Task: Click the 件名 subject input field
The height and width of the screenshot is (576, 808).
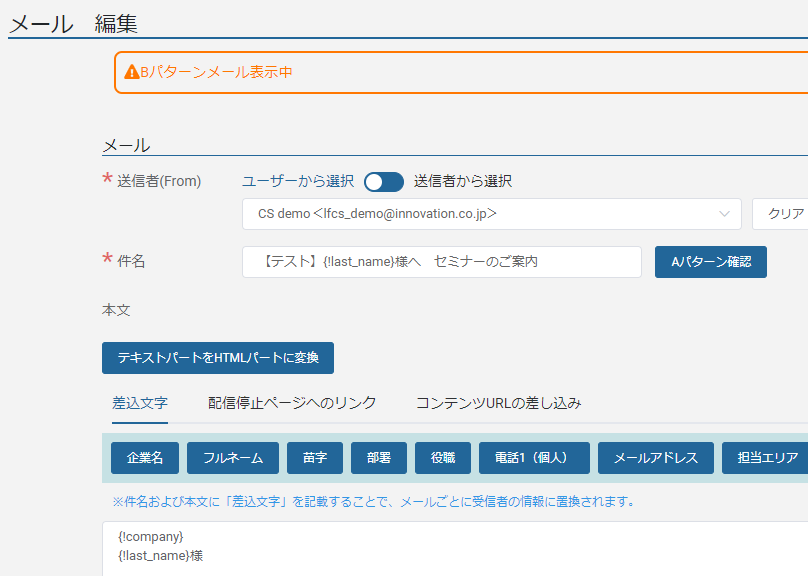Action: pos(442,261)
